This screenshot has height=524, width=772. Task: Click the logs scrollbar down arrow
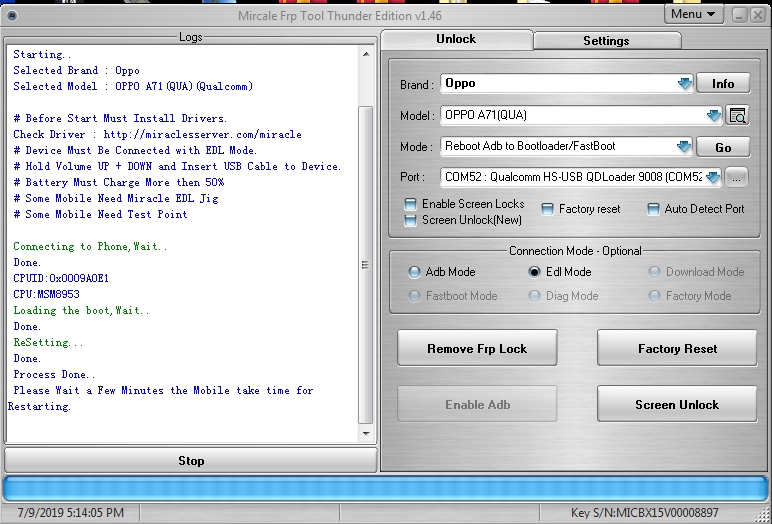[x=366, y=434]
